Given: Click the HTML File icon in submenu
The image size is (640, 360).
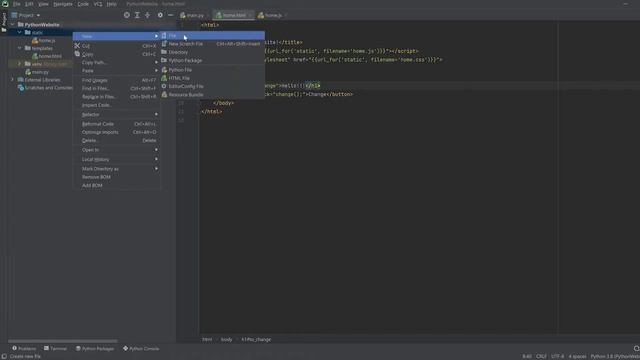Looking at the screenshot, I should click(x=164, y=78).
